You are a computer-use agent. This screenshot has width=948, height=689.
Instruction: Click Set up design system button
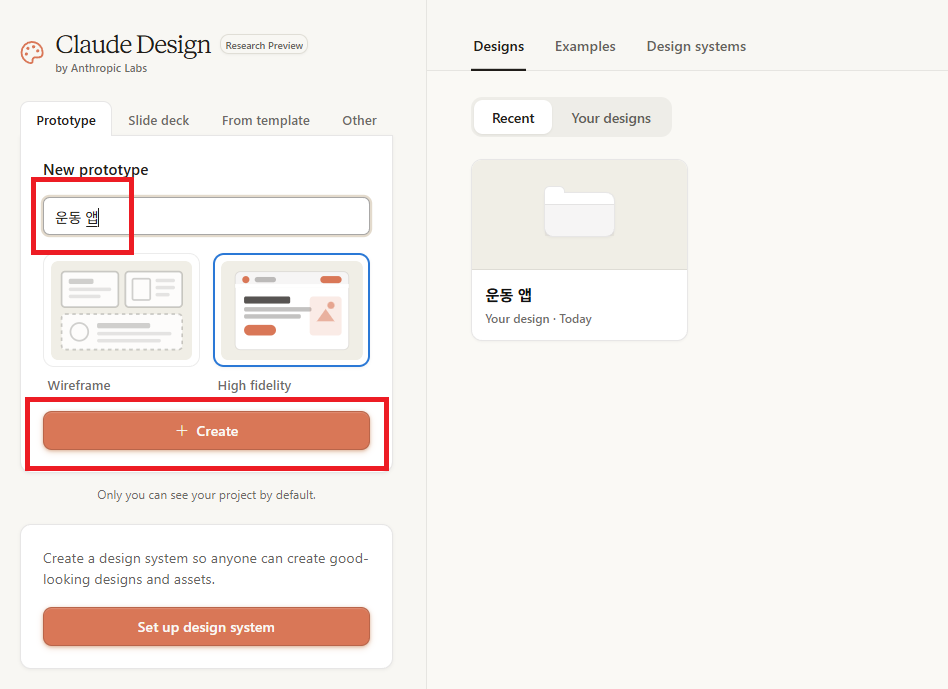pyautogui.click(x=206, y=627)
